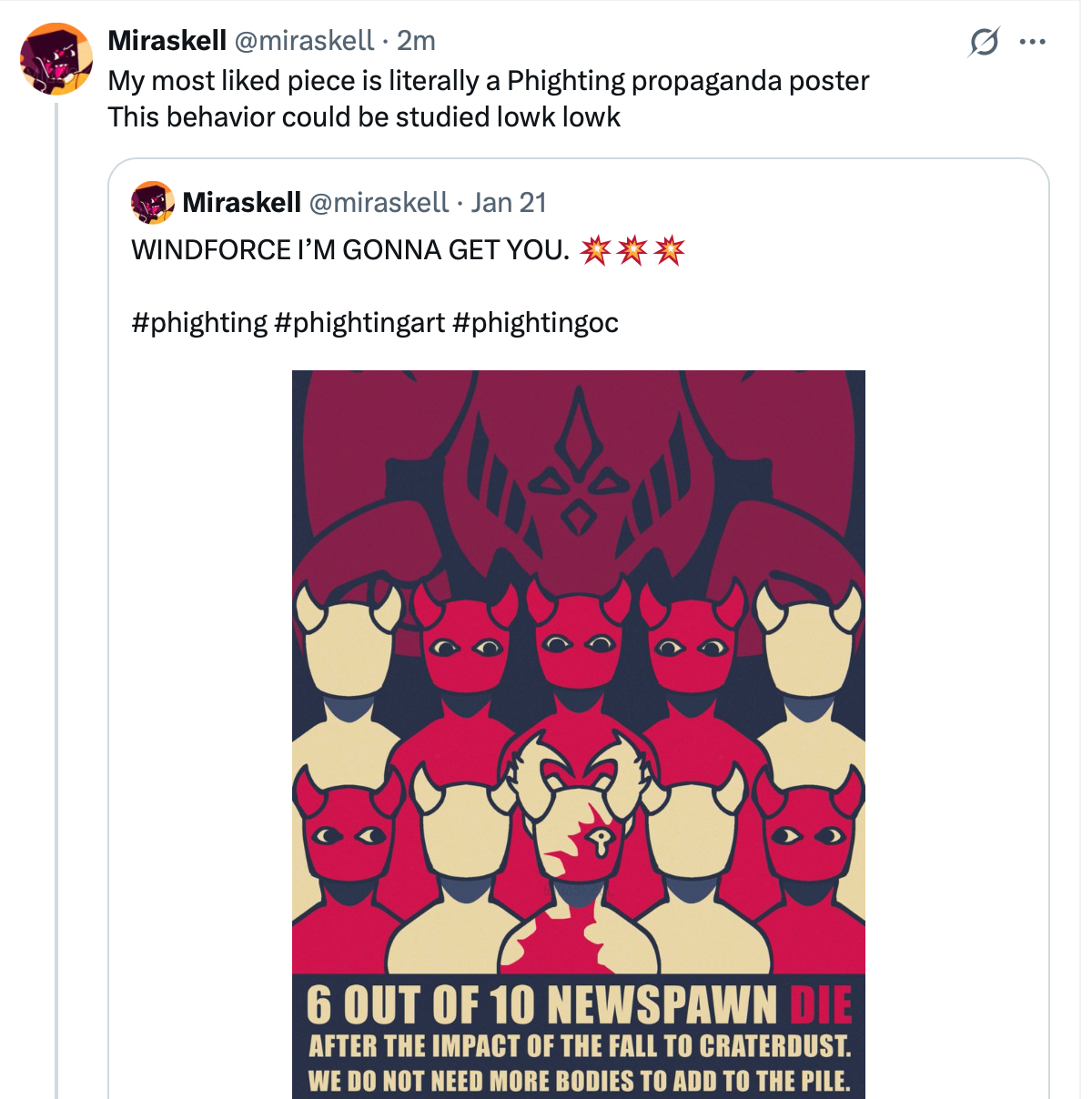Viewport: 1092px width, 1099px height.
Task: Click the small avatar in quoted tweet
Action: [153, 202]
